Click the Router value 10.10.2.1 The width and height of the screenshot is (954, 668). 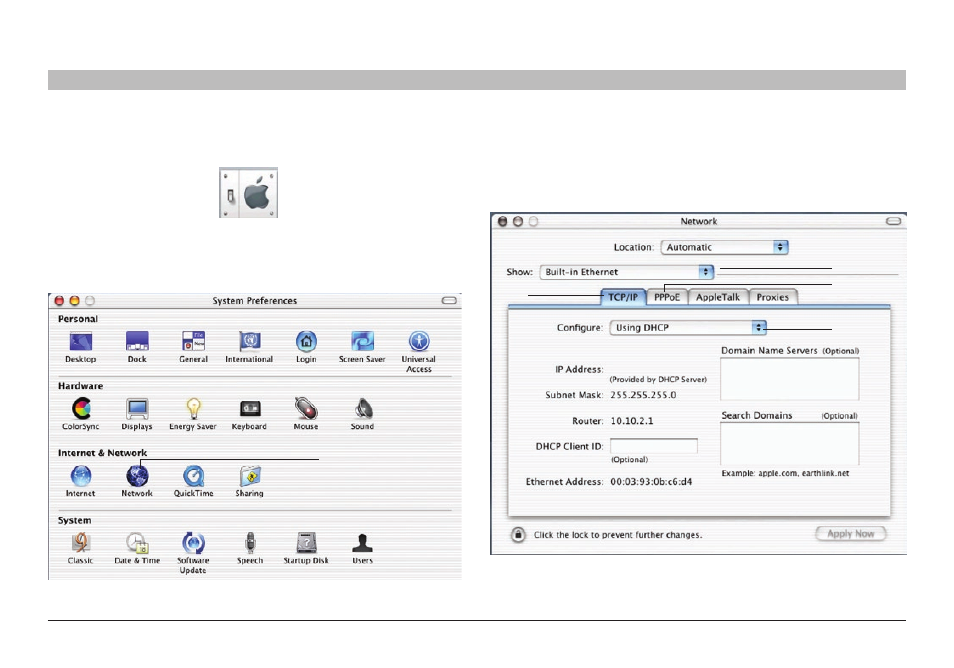(632, 420)
